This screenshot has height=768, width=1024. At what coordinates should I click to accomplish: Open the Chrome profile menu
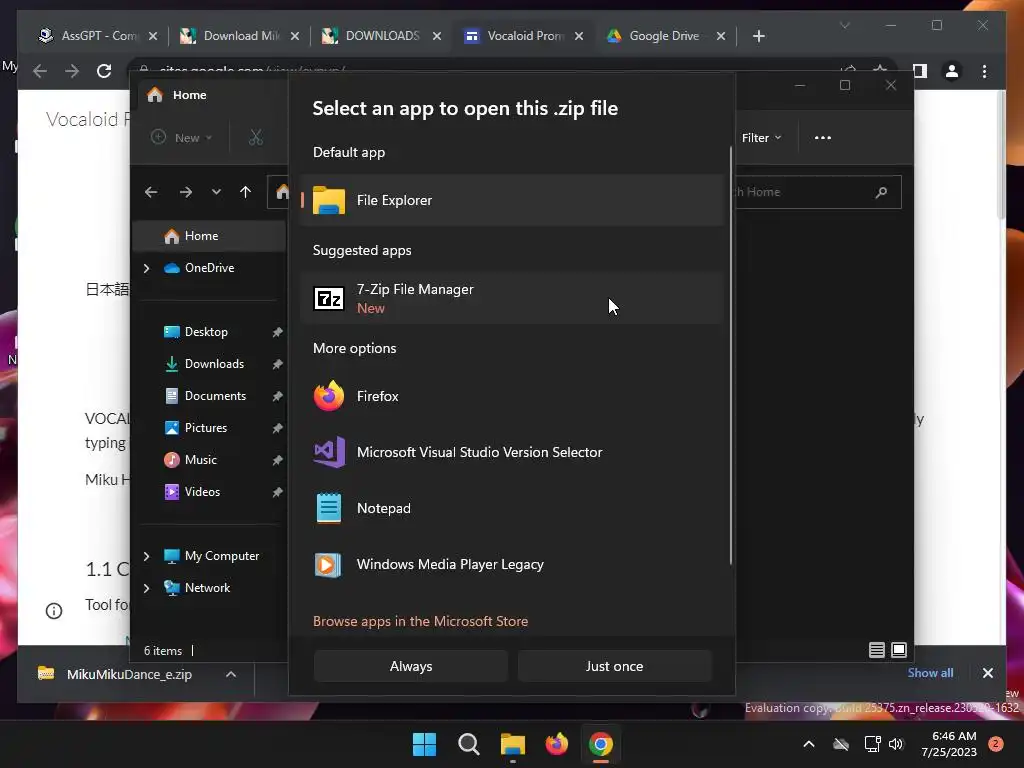952,71
